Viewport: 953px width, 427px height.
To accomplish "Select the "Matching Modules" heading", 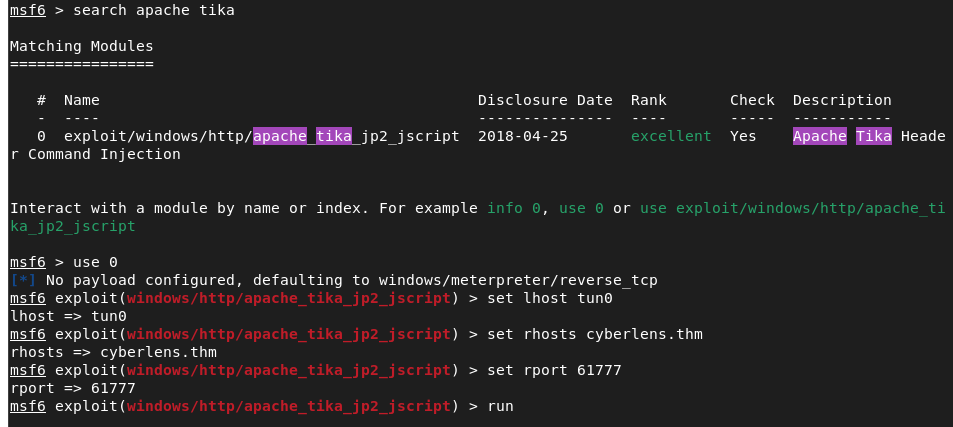I will click(81, 46).
